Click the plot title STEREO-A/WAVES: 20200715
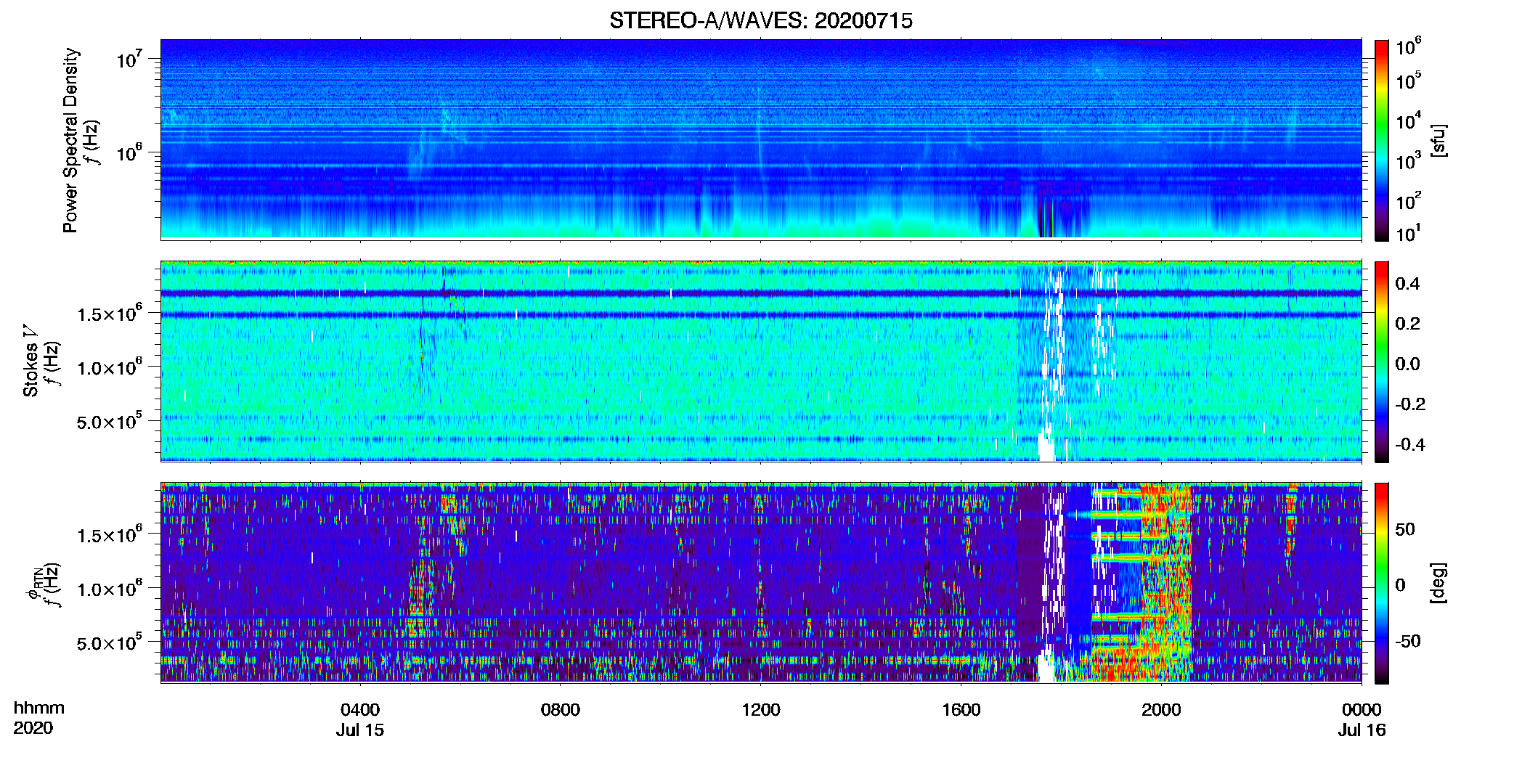Viewport: 1522px width, 784px height. tap(760, 21)
